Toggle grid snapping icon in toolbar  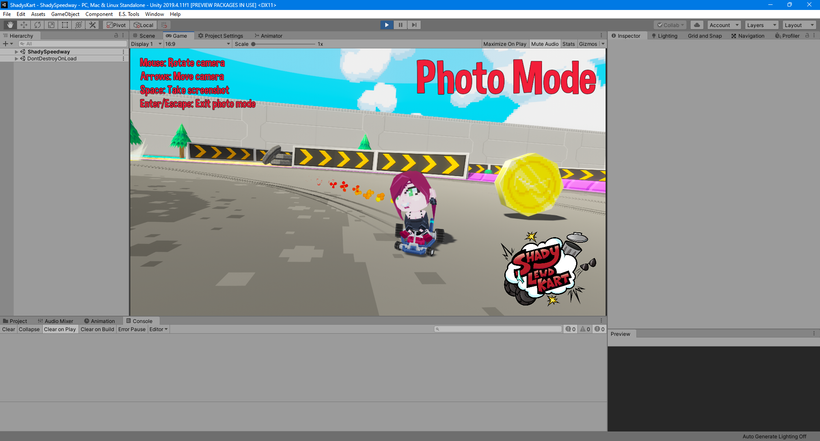coord(164,25)
